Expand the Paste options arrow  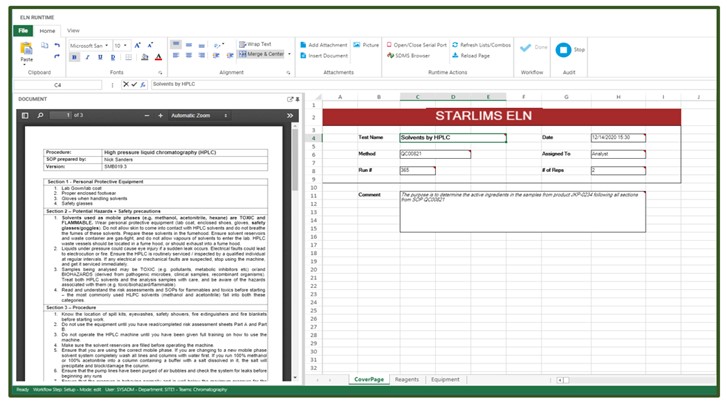(24, 64)
